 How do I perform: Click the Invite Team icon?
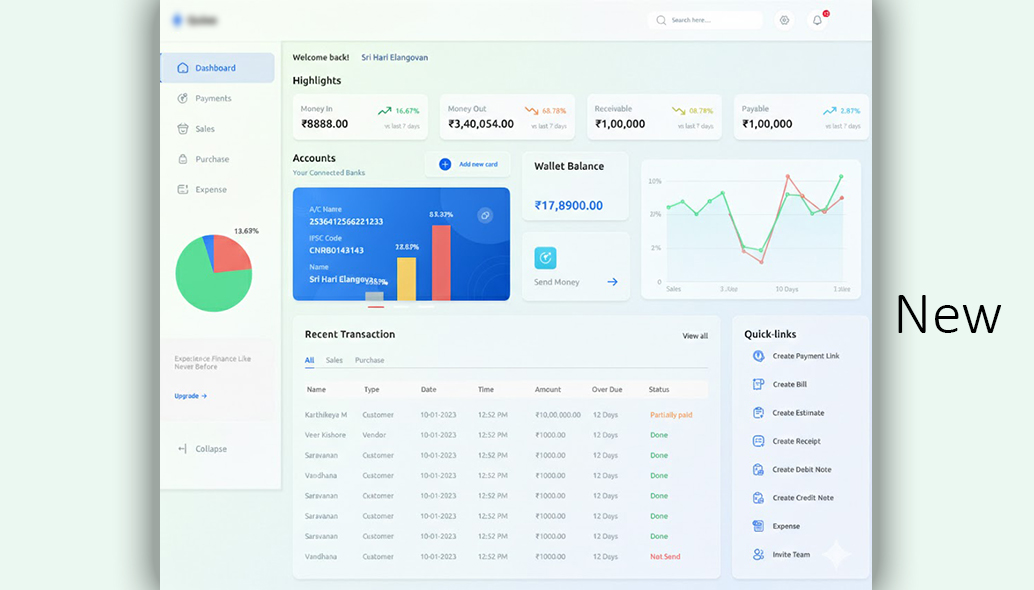[759, 553]
